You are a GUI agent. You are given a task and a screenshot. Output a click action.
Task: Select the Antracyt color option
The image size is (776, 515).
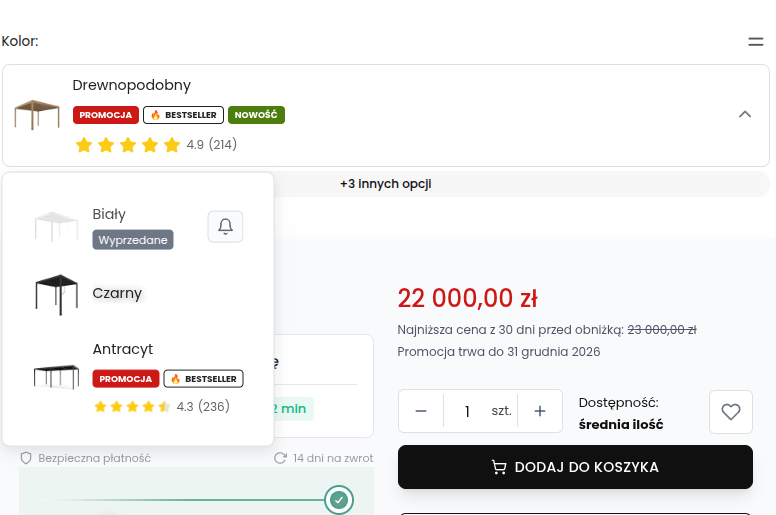tap(138, 377)
